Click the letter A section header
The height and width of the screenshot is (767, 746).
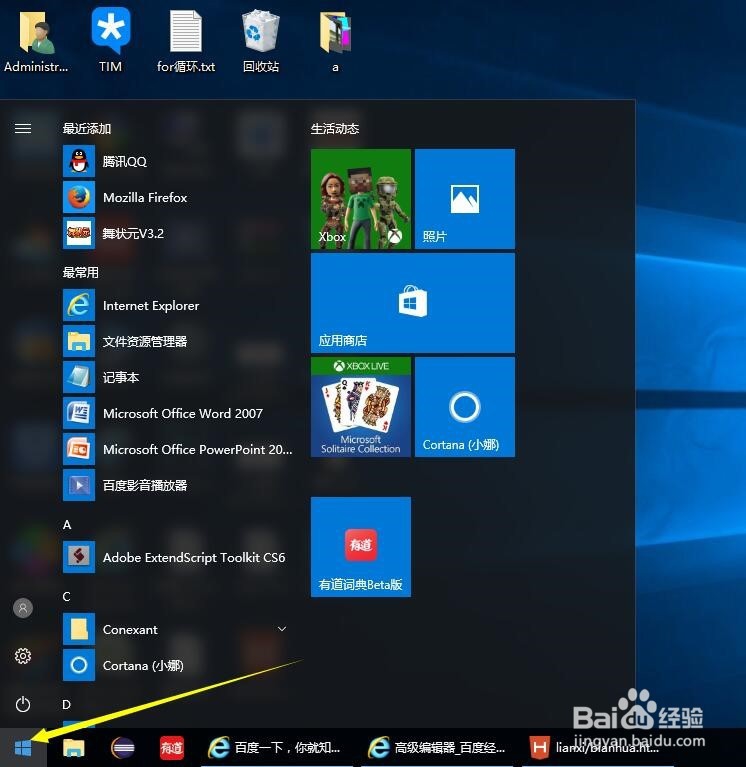[x=68, y=525]
